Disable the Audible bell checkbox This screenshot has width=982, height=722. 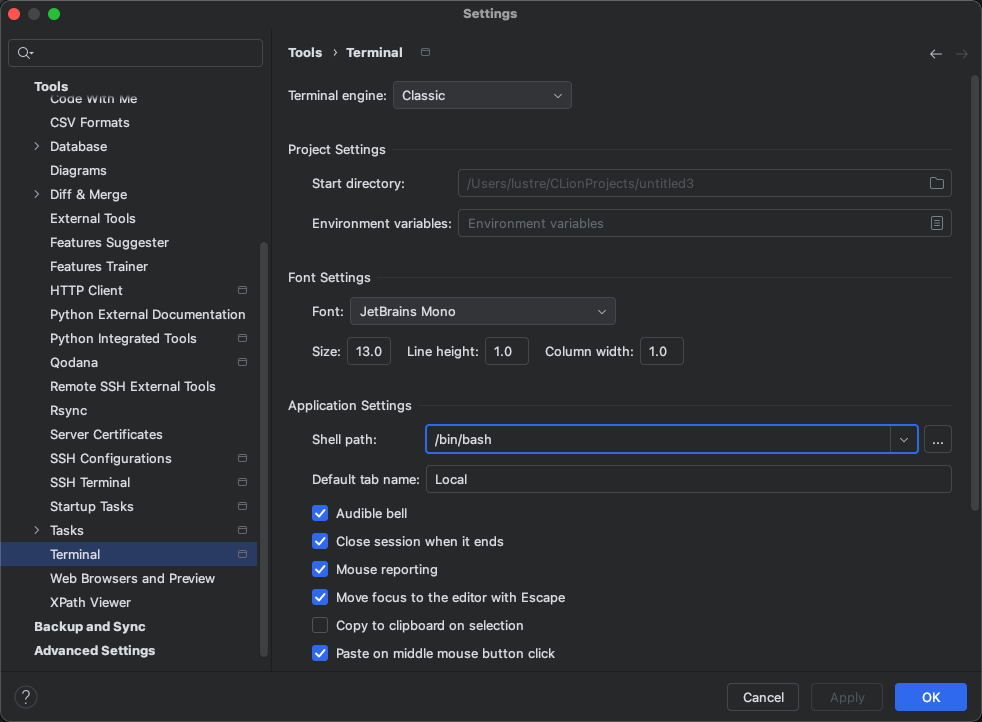(x=320, y=513)
